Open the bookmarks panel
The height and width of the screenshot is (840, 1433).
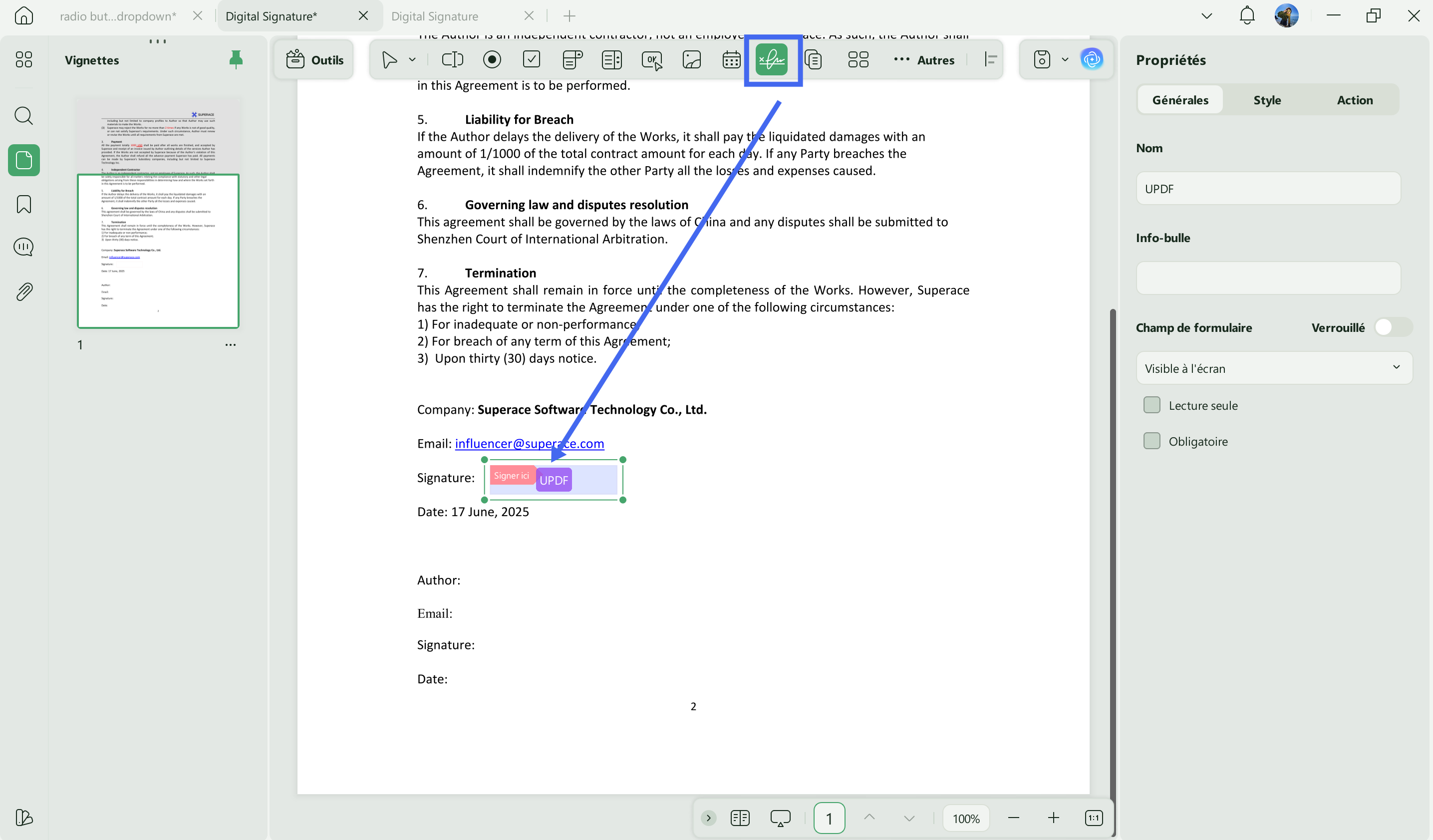[24, 204]
